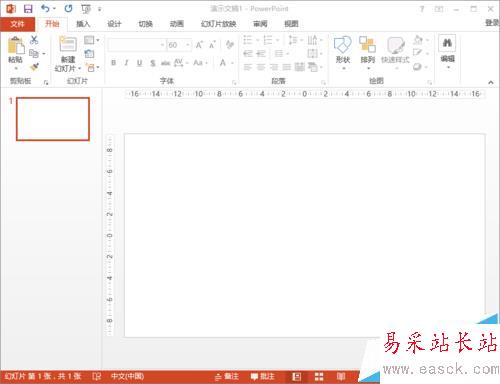Click the Undo arrow icon

point(45,9)
